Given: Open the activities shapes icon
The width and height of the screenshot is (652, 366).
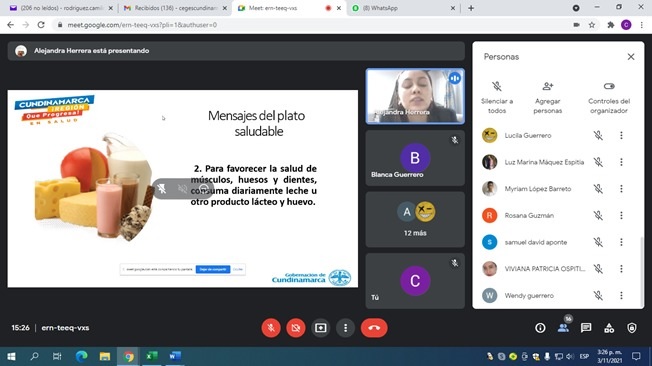Looking at the screenshot, I should click(x=609, y=328).
